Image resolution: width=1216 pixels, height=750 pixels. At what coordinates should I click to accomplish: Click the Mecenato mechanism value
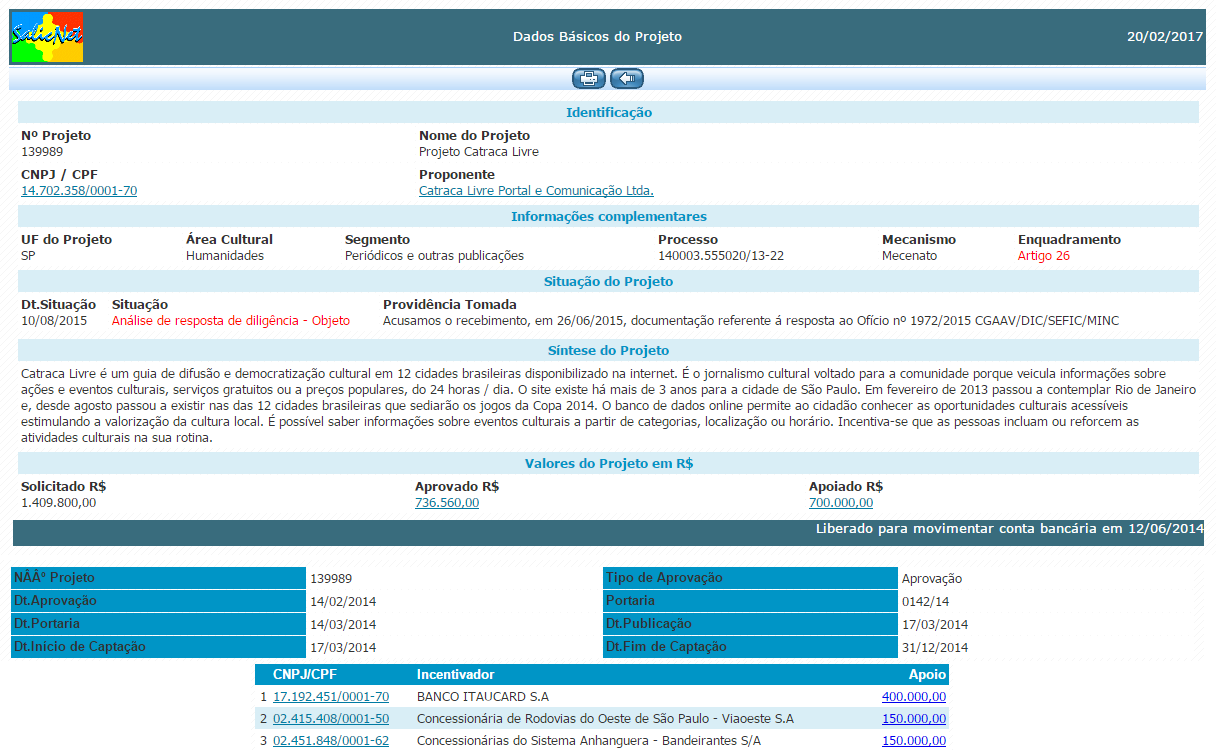tap(909, 256)
